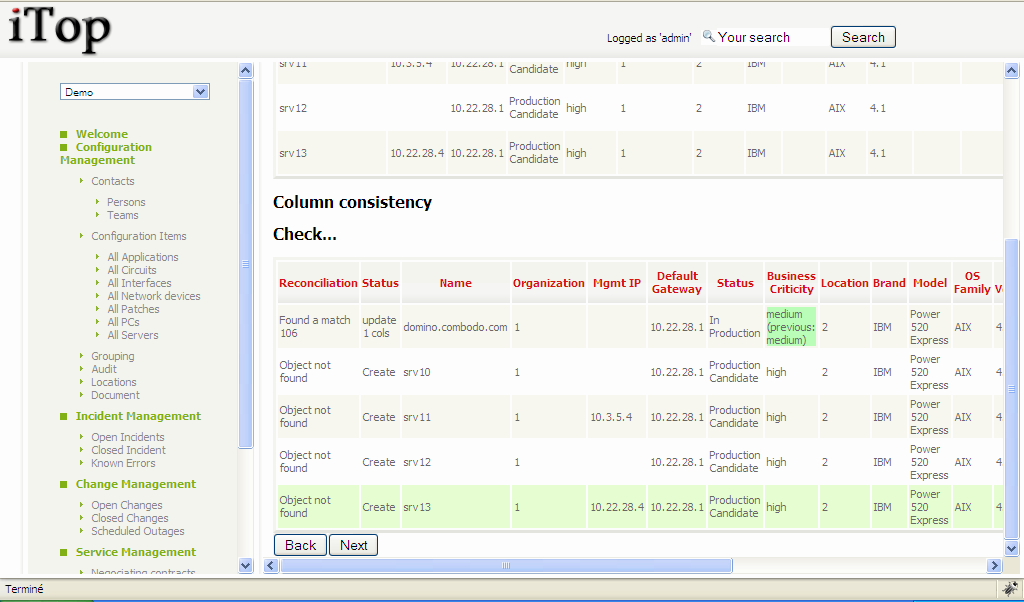The height and width of the screenshot is (602, 1024).
Task: Open All Servers link
Action: point(133,335)
